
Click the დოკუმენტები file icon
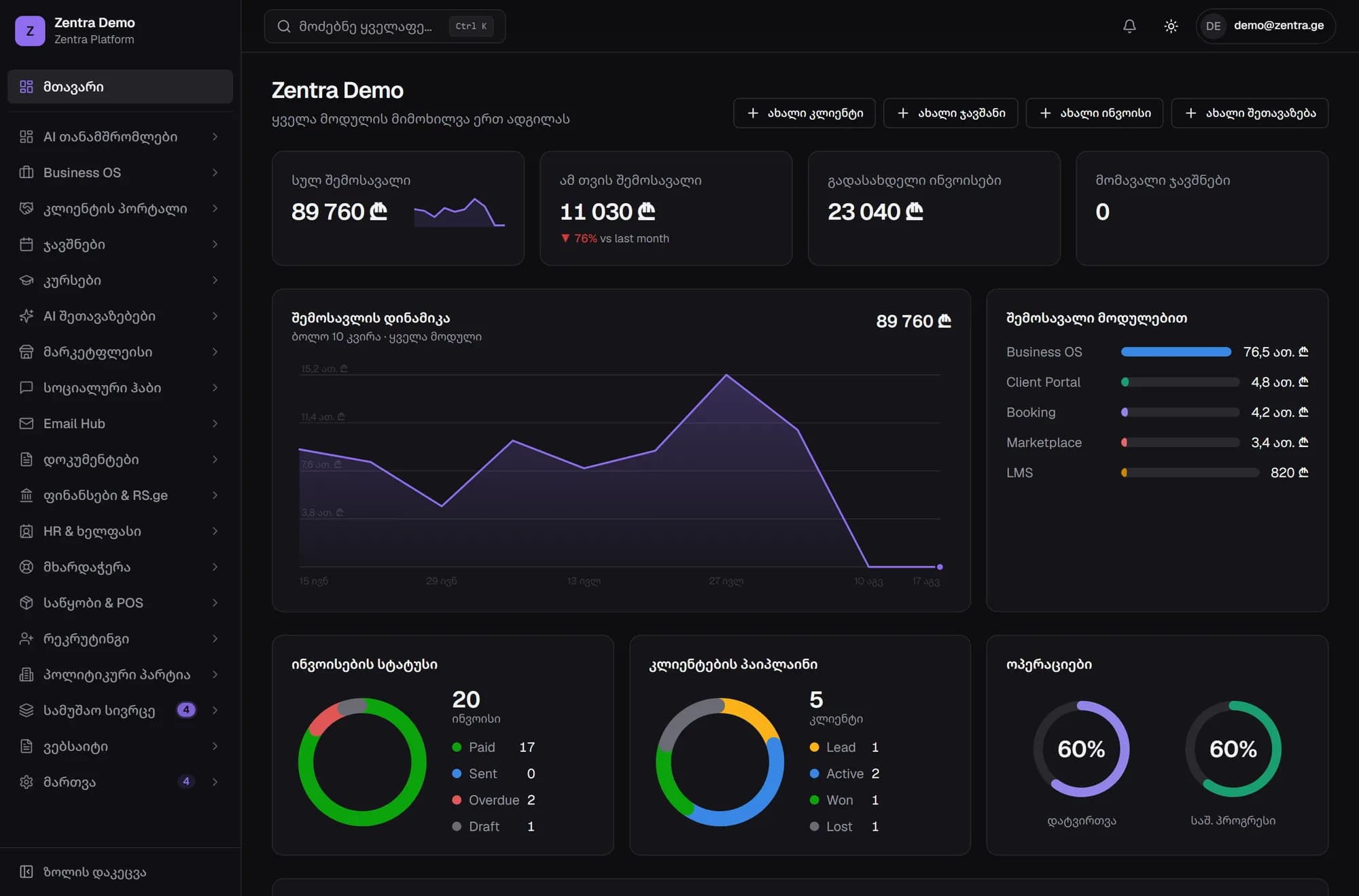coord(27,459)
